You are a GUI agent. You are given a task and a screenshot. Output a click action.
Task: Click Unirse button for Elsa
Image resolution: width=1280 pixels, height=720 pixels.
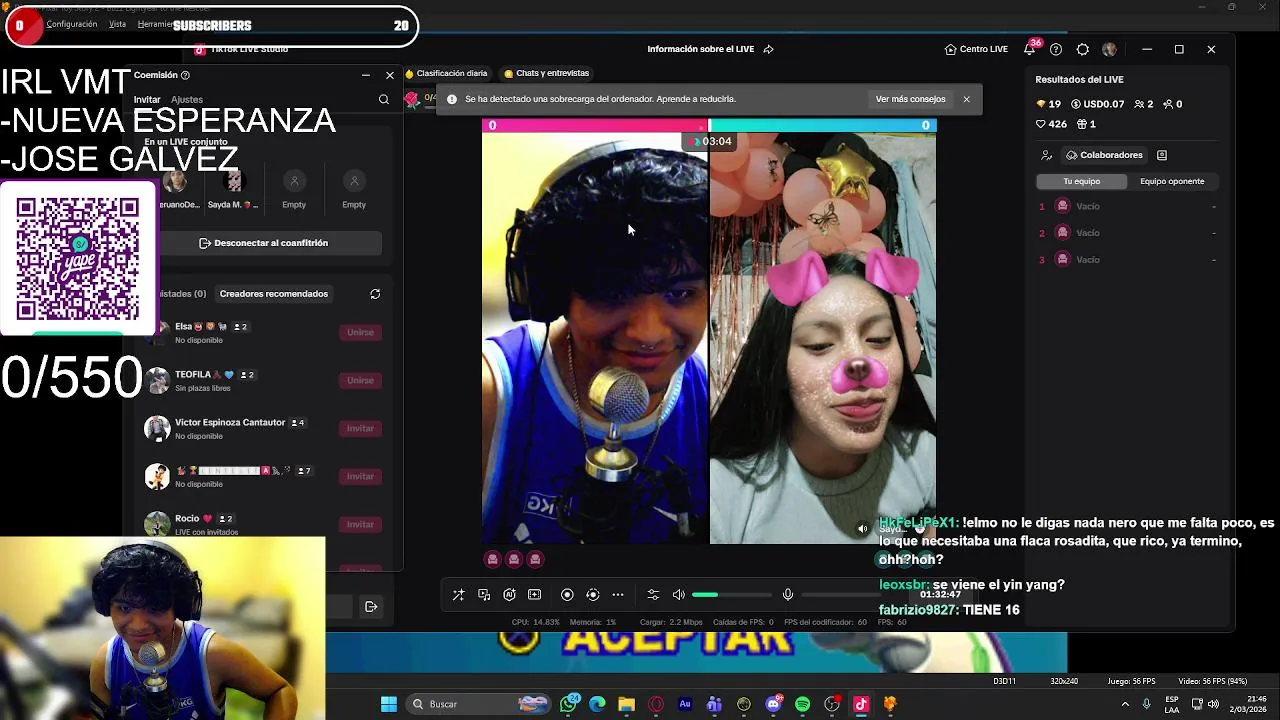360,332
